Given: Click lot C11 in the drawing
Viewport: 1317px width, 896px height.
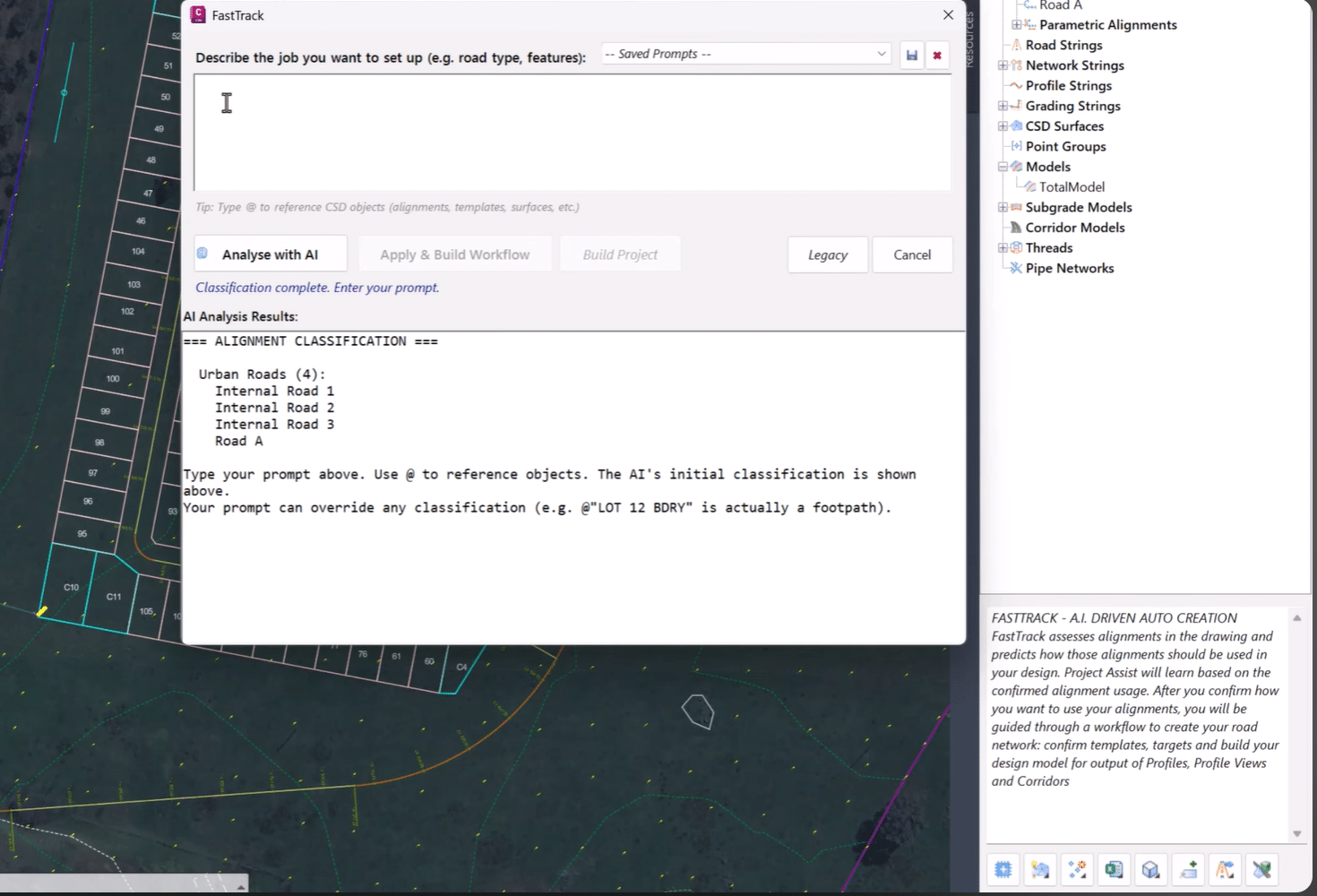Looking at the screenshot, I should [114, 597].
